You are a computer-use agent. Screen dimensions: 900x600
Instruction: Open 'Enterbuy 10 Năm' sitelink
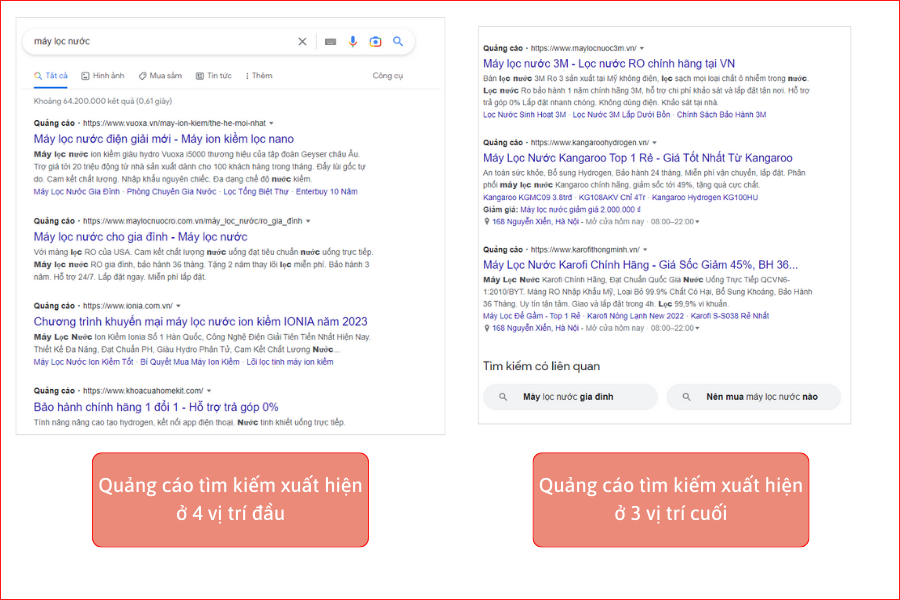327,192
